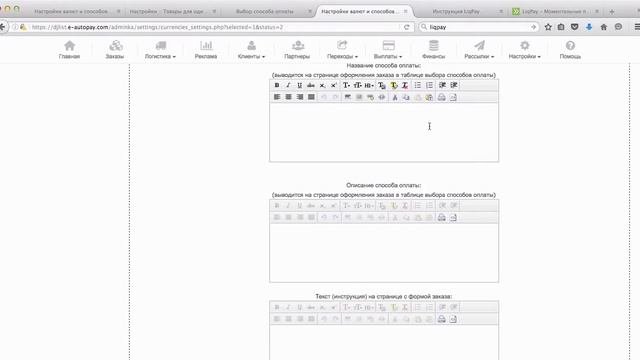Apply Subscript in payment name editor
The width and height of the screenshot is (640, 360).
(322, 85)
